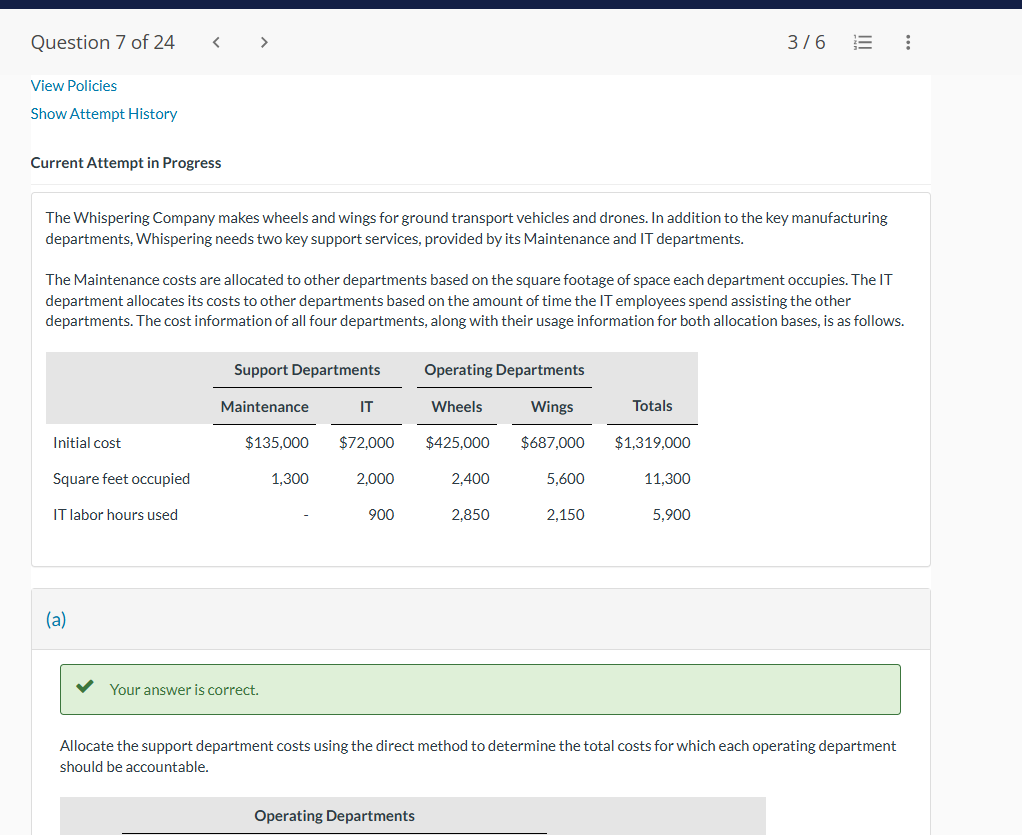Show Attempt History

tap(103, 113)
